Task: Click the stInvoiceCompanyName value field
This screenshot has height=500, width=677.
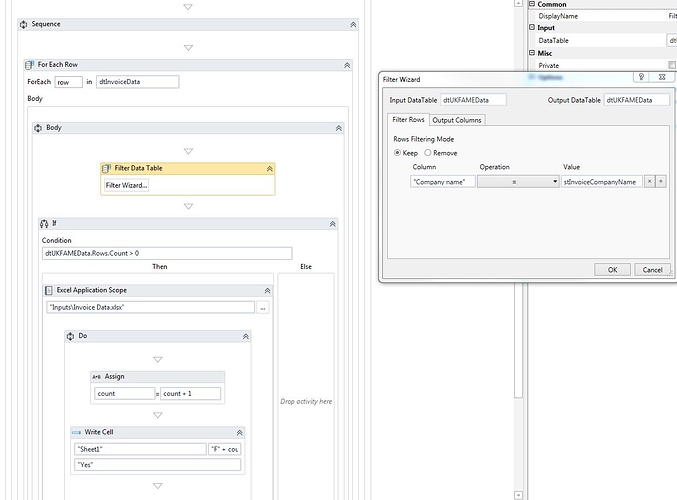Action: coord(601,182)
